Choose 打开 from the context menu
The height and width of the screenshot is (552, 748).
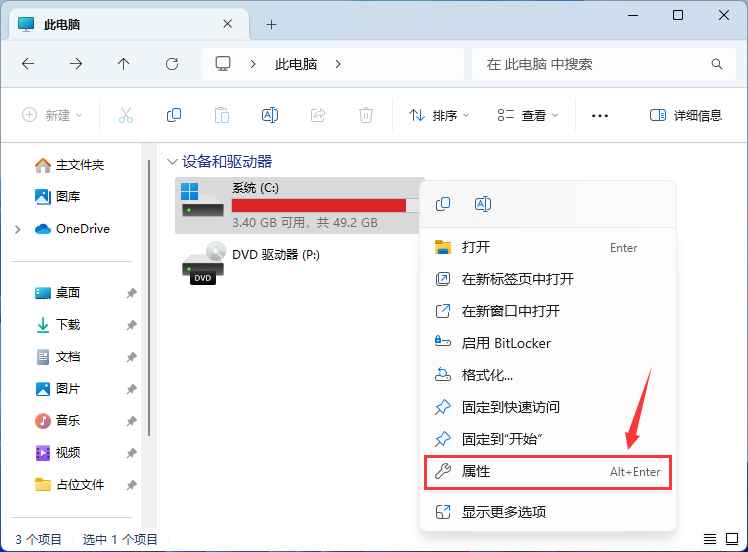548,248
